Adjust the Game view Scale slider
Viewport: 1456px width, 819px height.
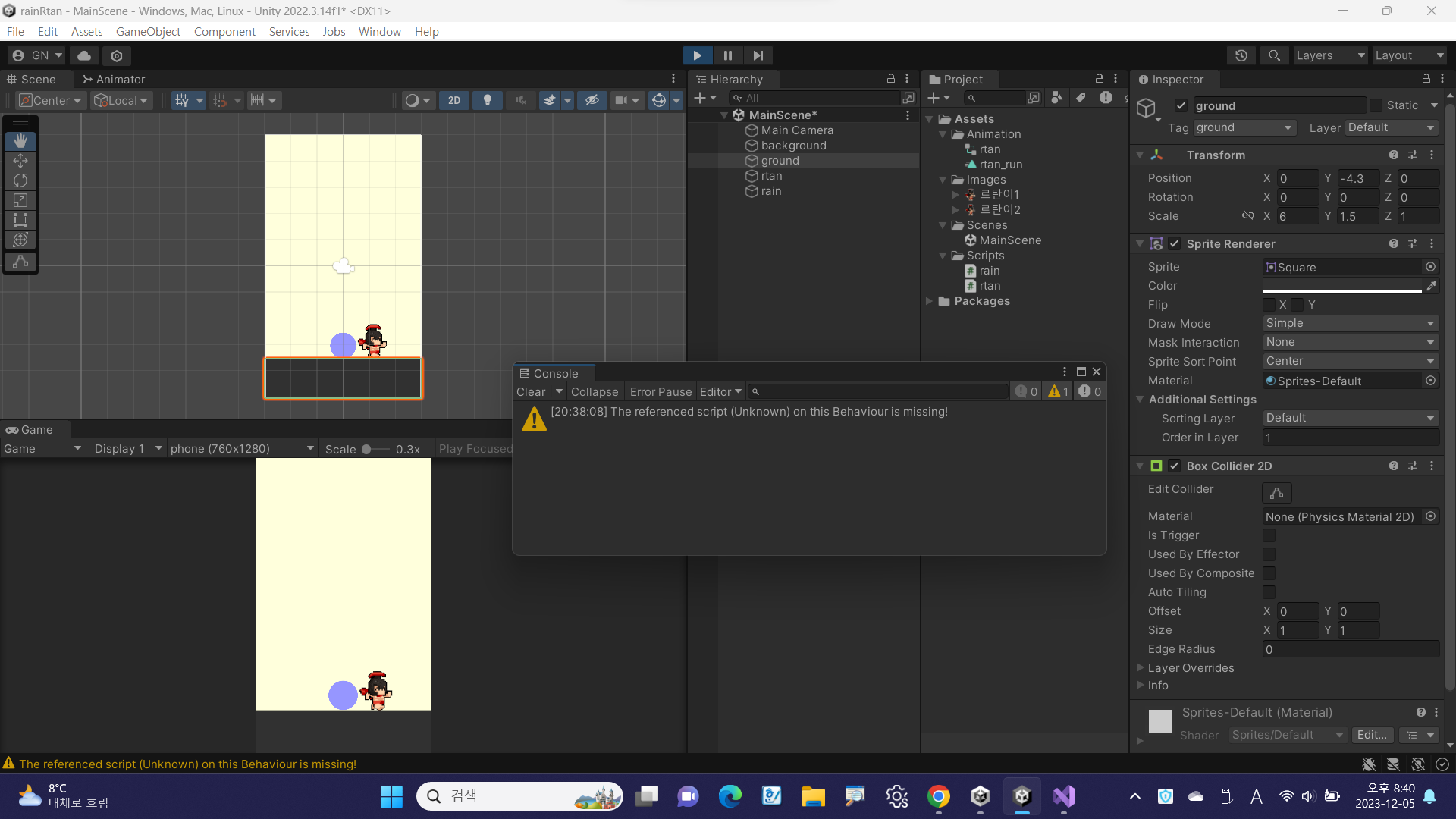376,449
